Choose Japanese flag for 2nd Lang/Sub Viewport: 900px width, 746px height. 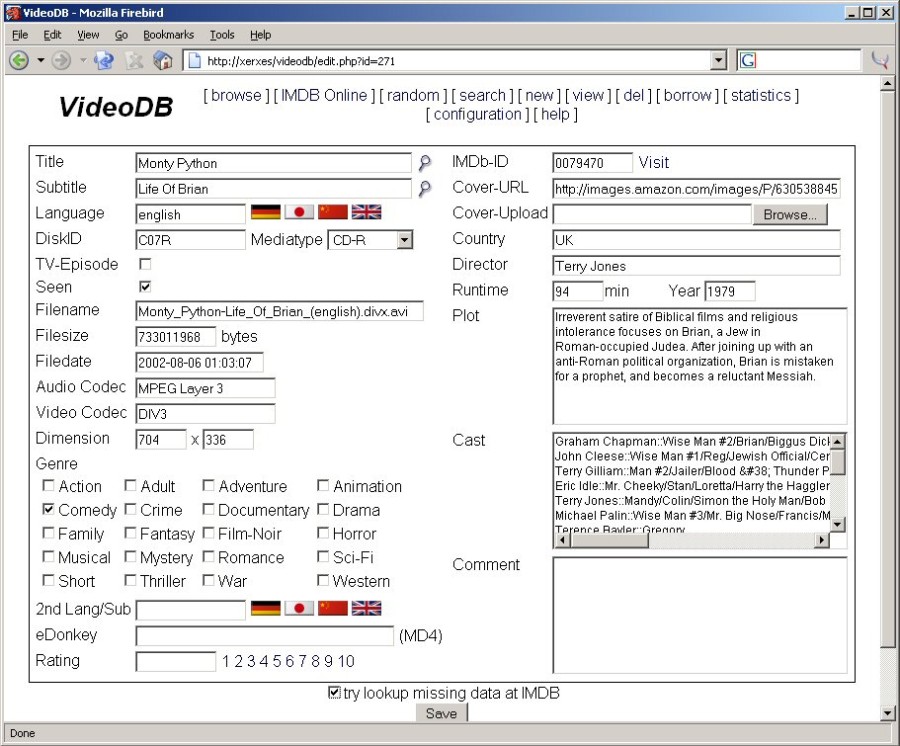[299, 608]
